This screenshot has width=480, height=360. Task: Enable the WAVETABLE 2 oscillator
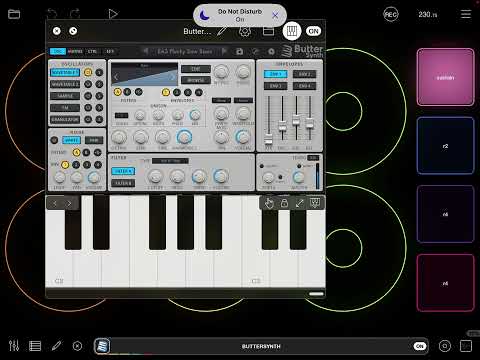click(65, 84)
